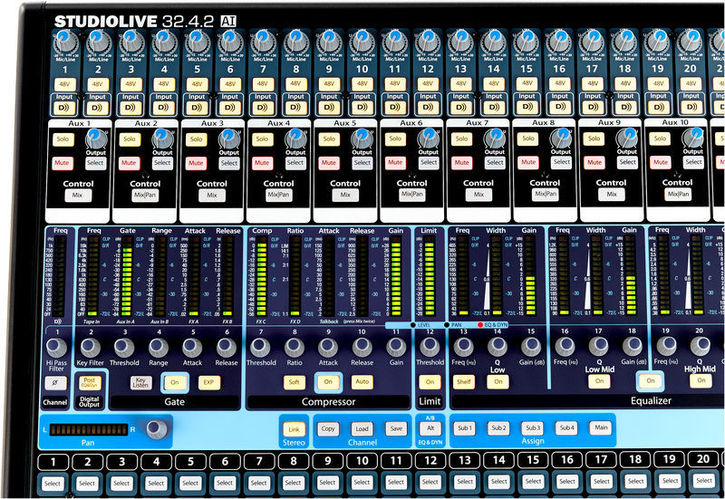Screen dimensions: 725x499
Task: Assign the channel to the Main bus
Action: point(601,428)
